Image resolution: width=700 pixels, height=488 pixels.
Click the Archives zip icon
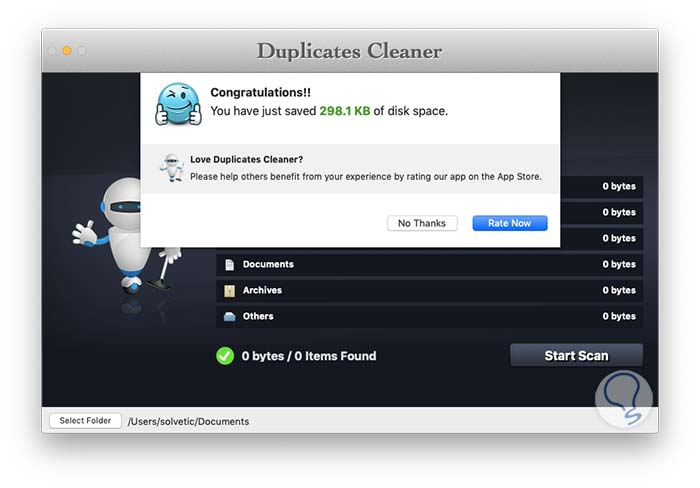[229, 291]
